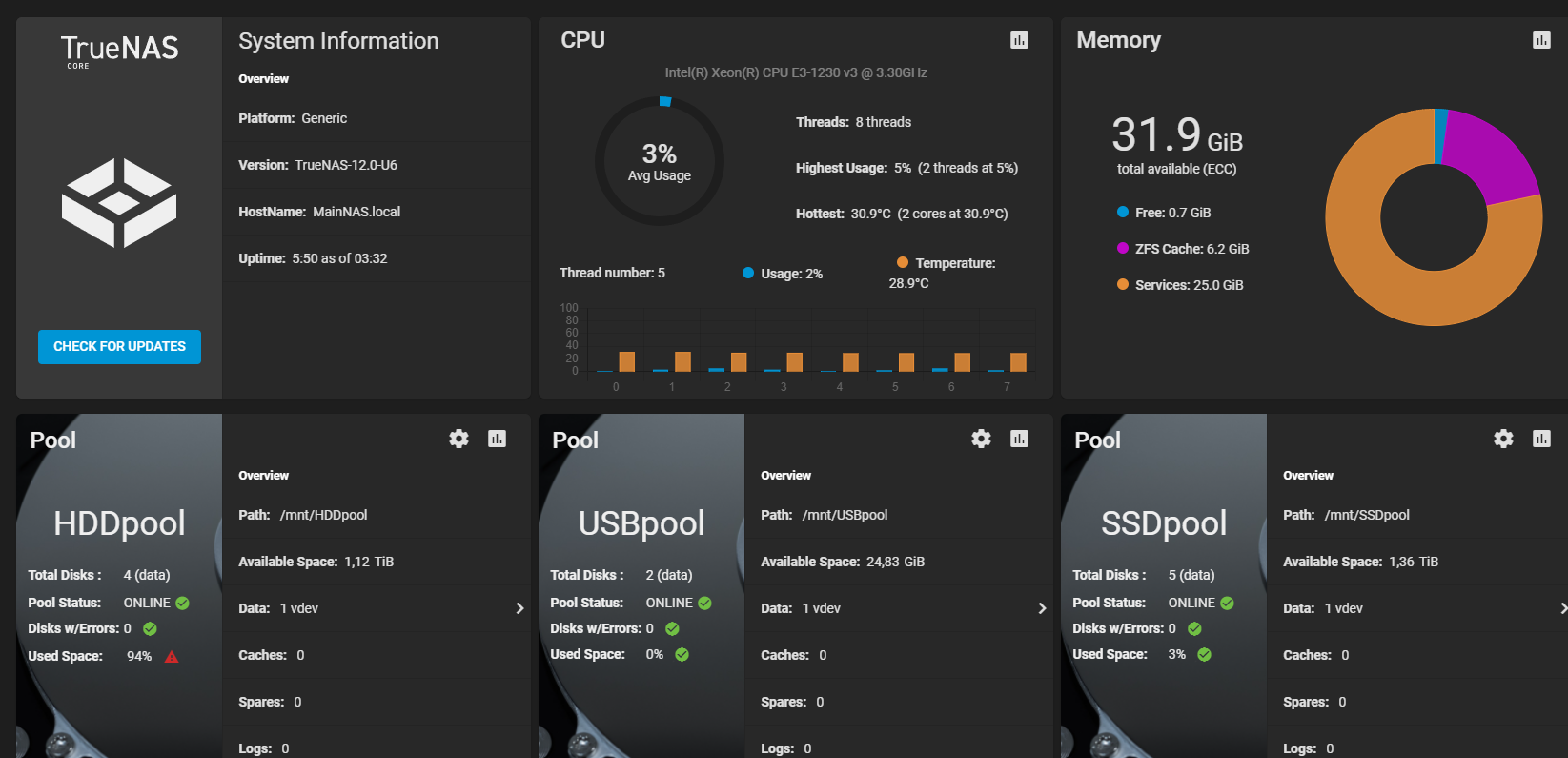This screenshot has height=758, width=1568.
Task: Expand USBpool Data vdev chevron
Action: point(1042,608)
